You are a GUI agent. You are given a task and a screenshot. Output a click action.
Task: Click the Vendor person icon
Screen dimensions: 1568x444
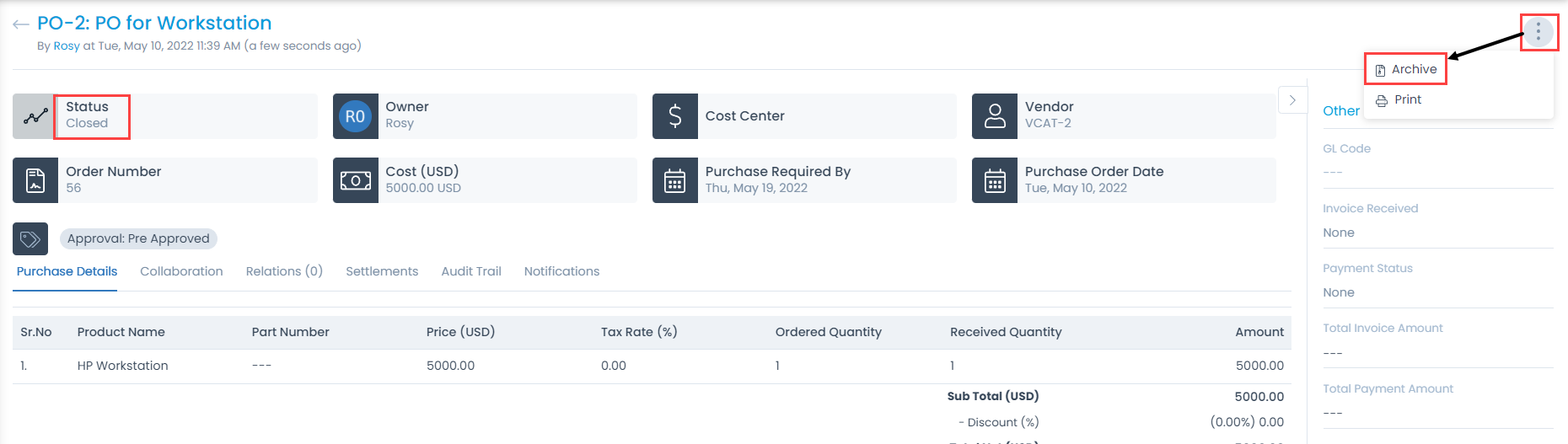click(x=995, y=116)
